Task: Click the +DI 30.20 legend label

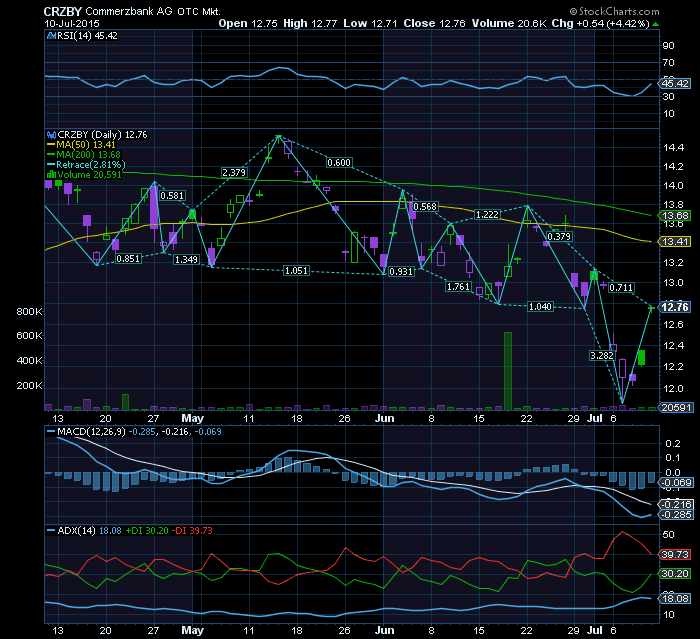Action: (x=147, y=530)
